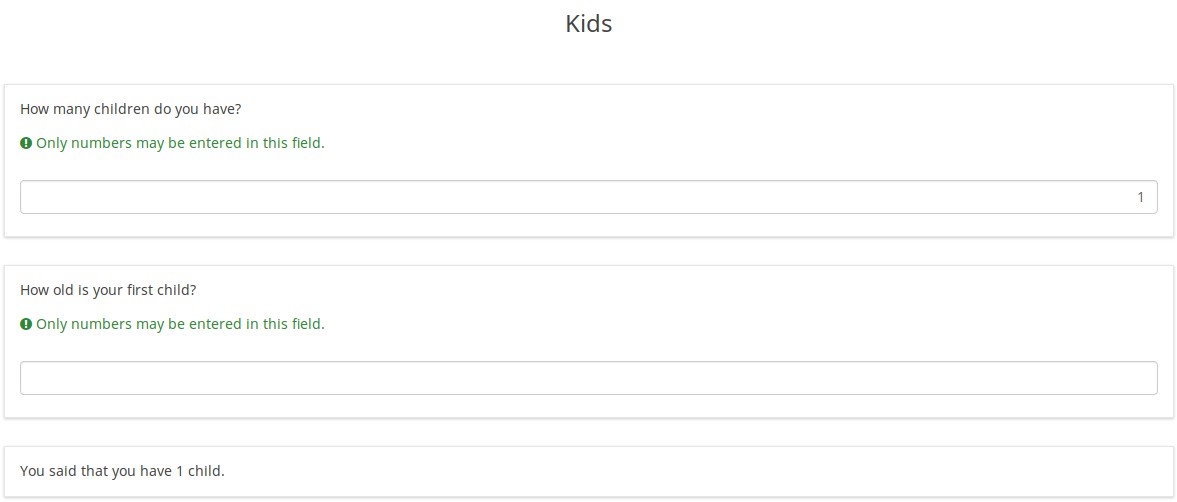Screen dimensions: 1177x502
Task: Click the word "children" in the first question
Action: click(121, 109)
